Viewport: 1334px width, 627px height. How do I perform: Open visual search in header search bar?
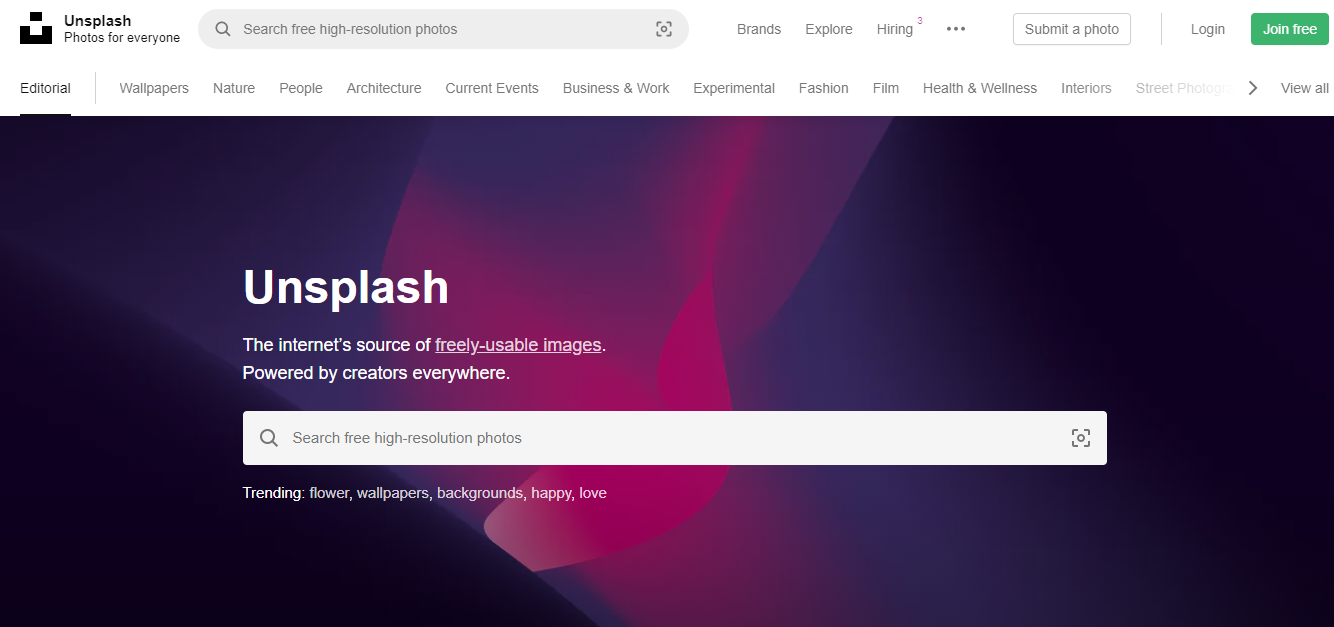[x=664, y=29]
